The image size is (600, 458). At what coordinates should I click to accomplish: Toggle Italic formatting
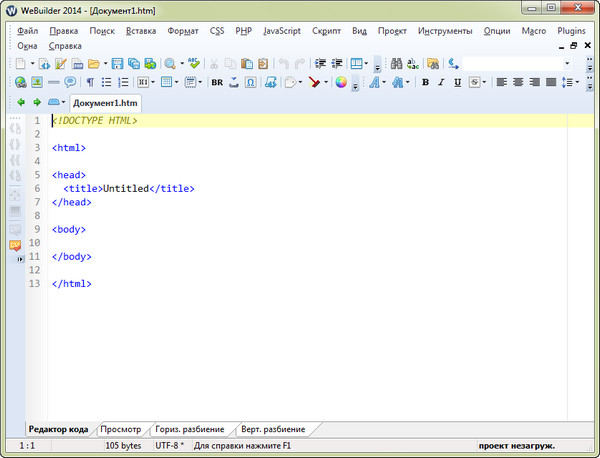click(441, 82)
